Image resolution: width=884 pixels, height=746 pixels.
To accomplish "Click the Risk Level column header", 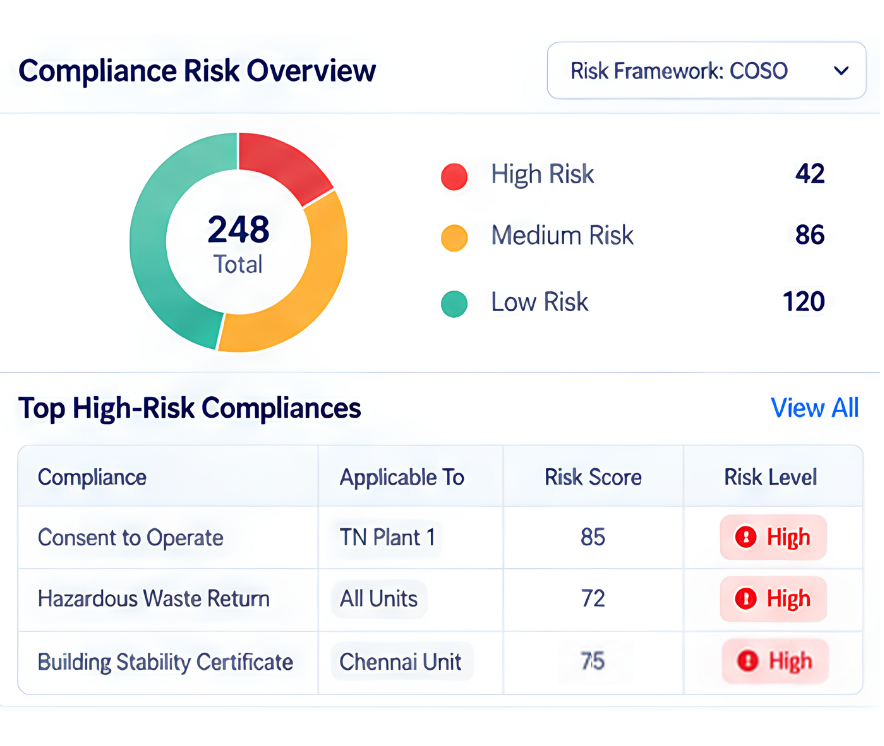I will coord(771,477).
